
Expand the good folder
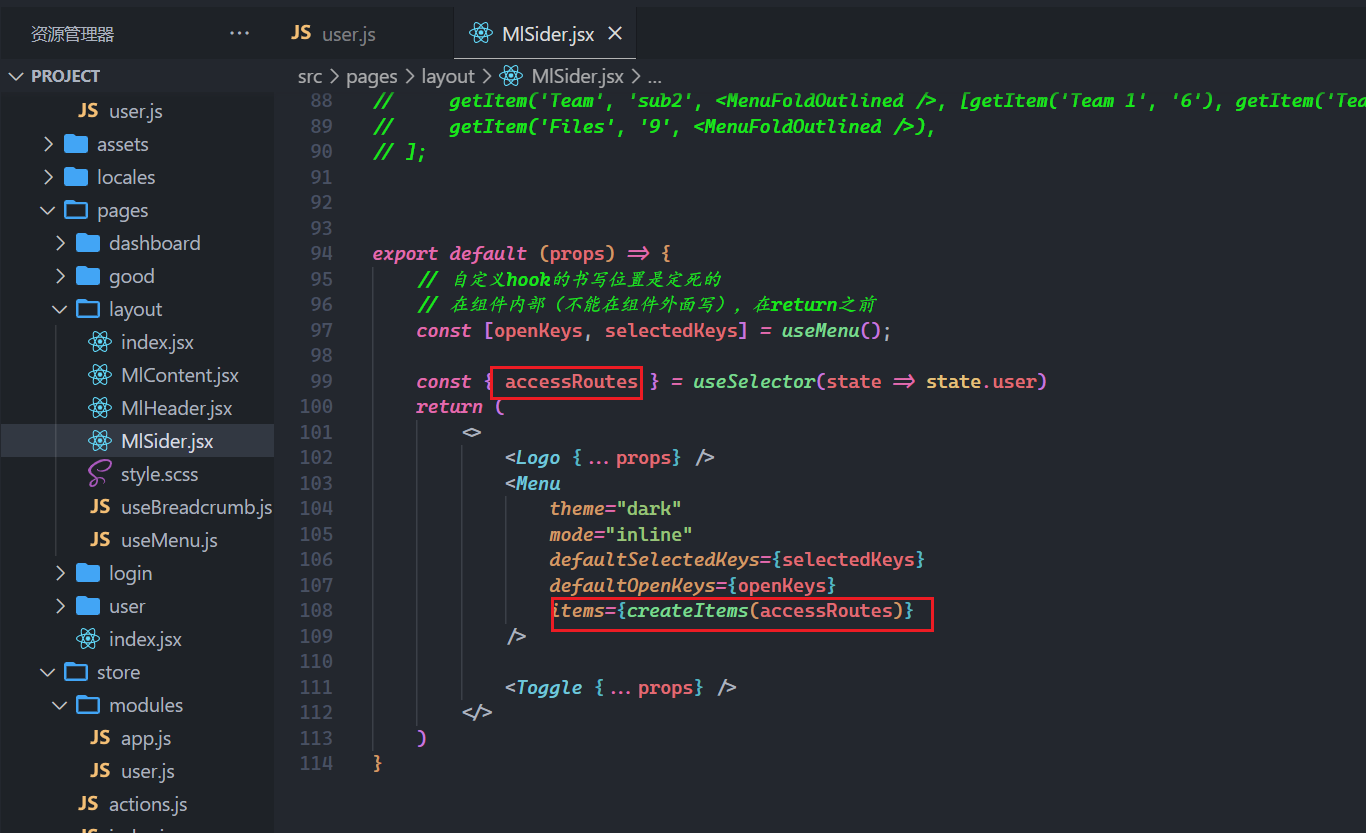coord(61,277)
